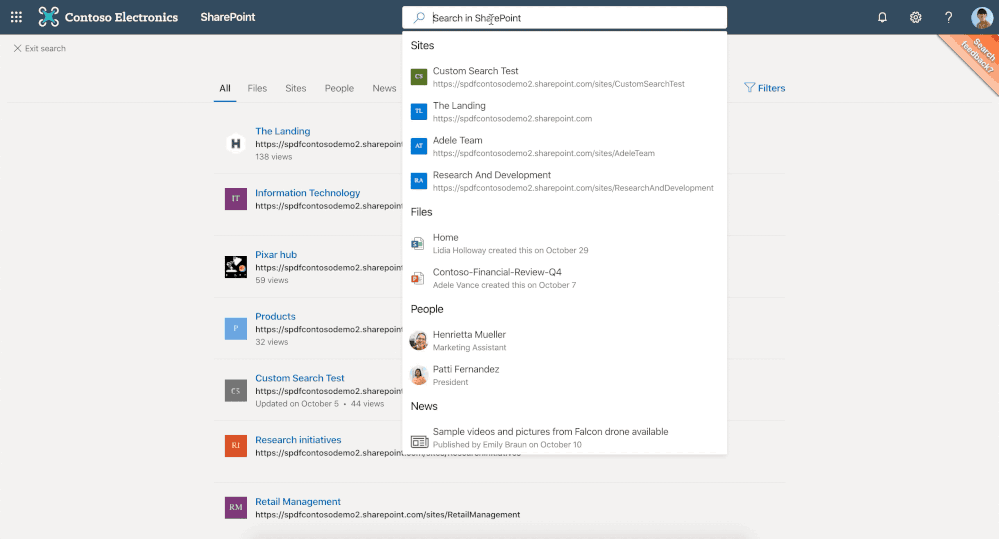This screenshot has height=539, width=999.
Task: Click the Contoso Electronics title
Action: click(x=121, y=17)
